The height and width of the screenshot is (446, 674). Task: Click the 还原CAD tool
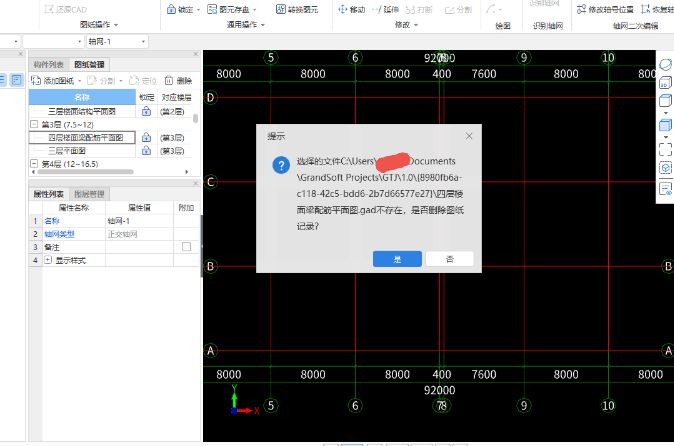[x=65, y=9]
